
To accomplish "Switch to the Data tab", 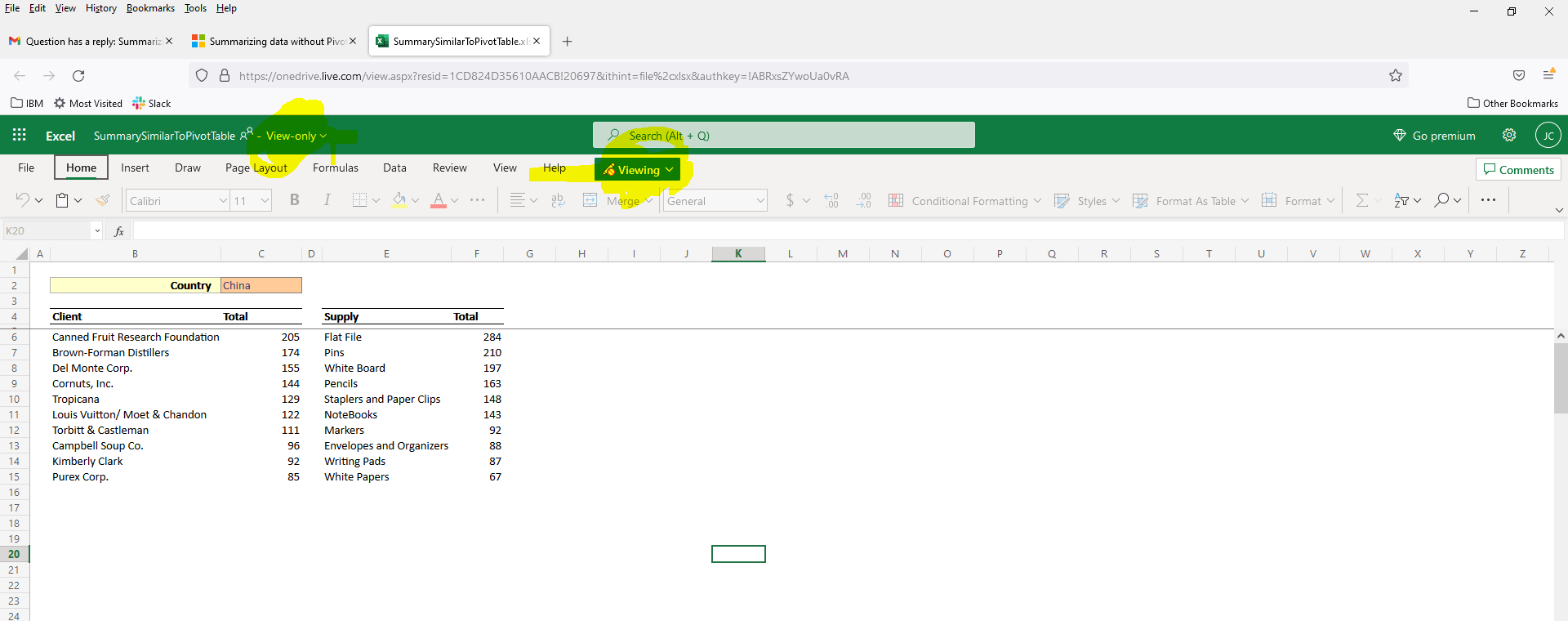I will click(394, 168).
